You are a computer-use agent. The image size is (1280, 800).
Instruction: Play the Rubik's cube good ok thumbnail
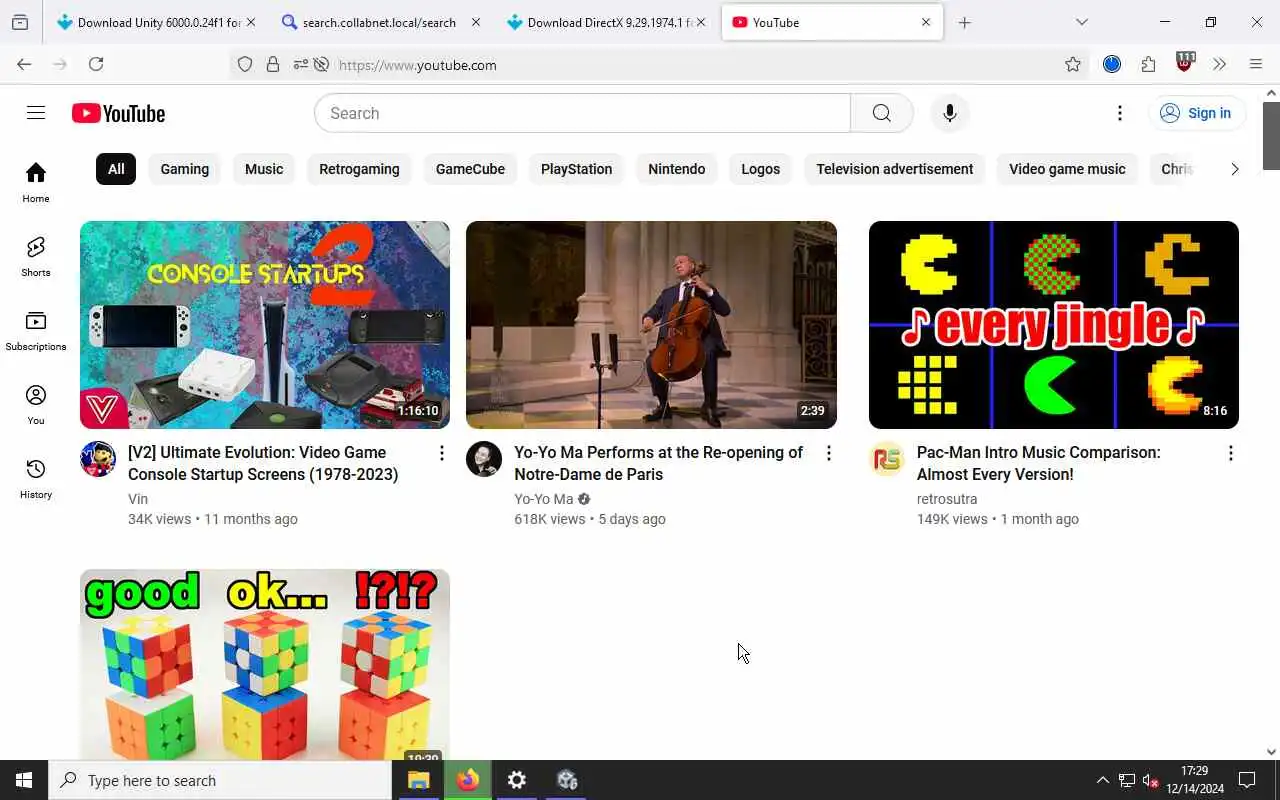point(265,665)
